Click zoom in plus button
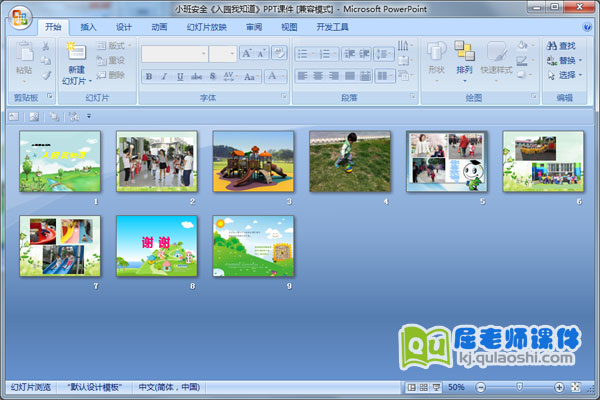 coord(559,387)
